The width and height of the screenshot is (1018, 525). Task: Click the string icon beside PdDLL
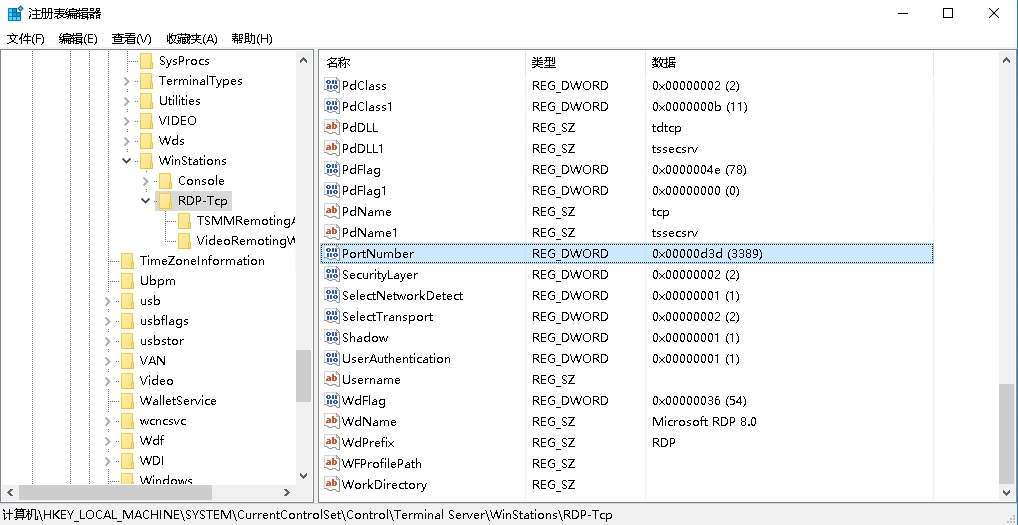331,127
